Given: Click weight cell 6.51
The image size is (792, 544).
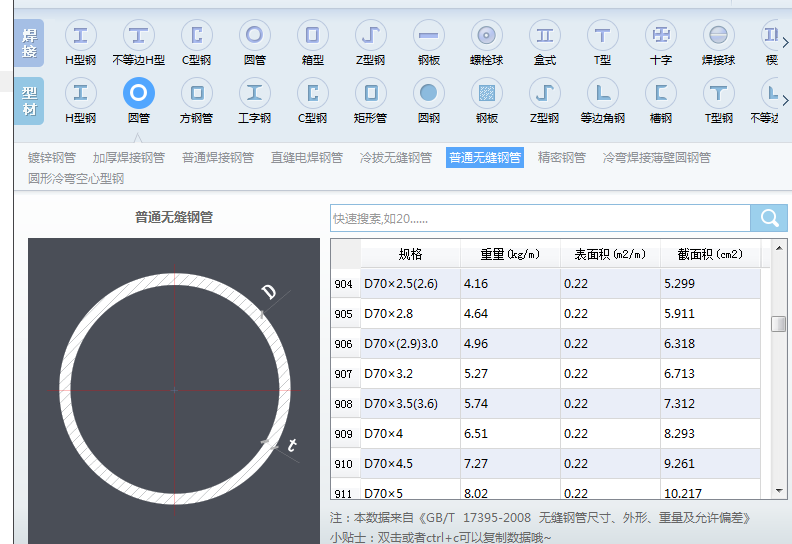Looking at the screenshot, I should (510, 433).
